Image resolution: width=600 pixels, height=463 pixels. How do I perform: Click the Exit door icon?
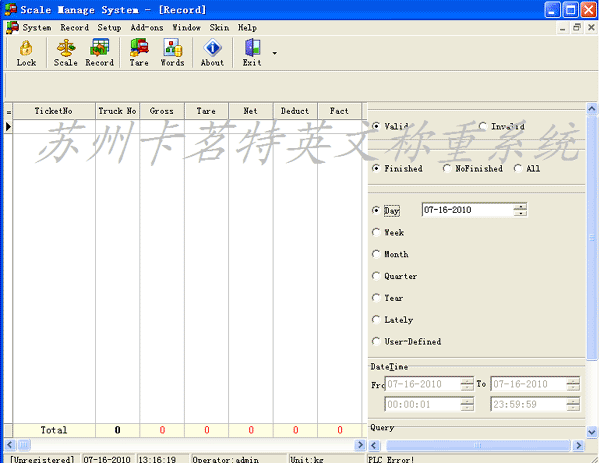pos(252,53)
